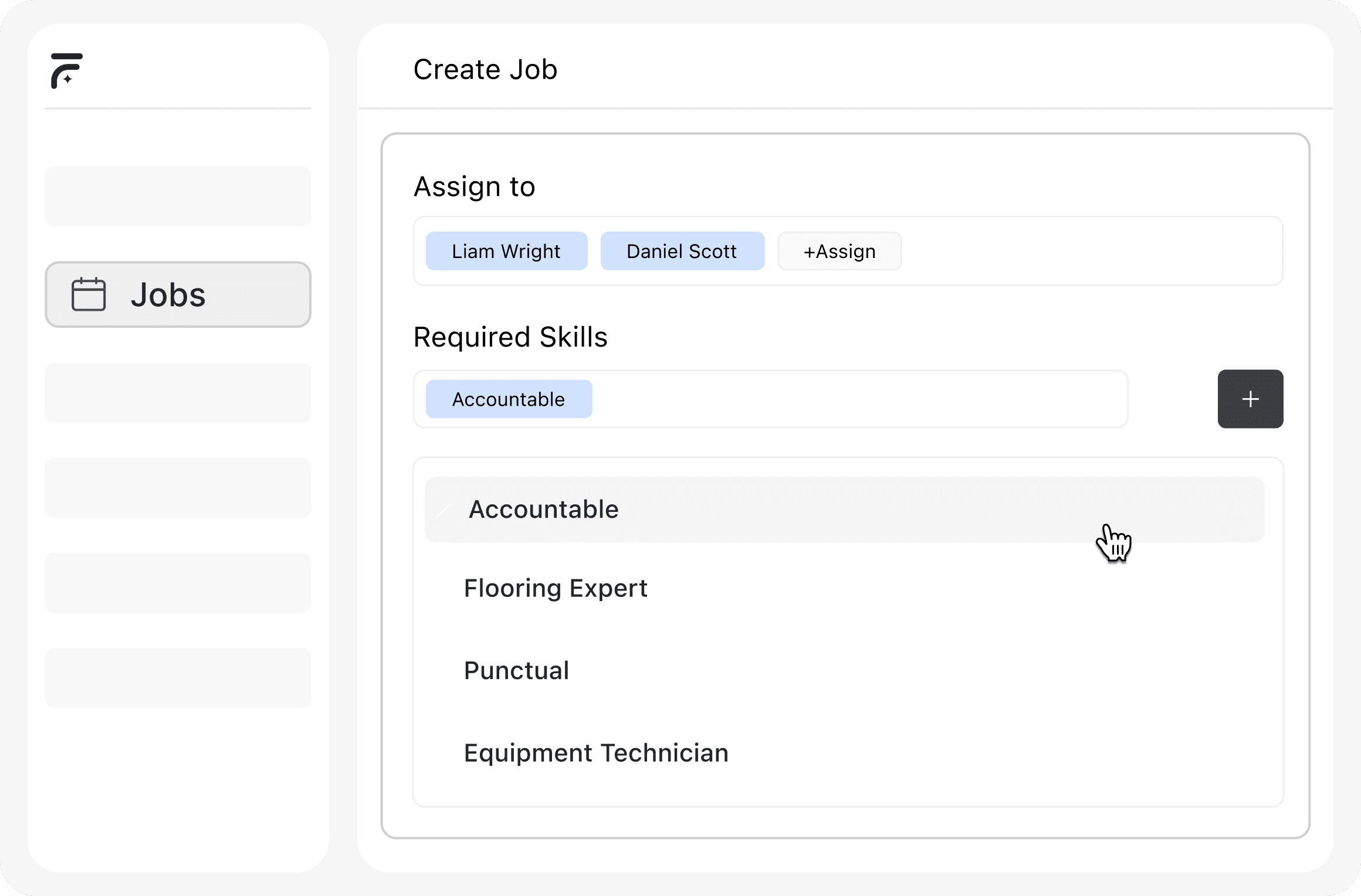The image size is (1361, 896).
Task: Click the +Assign button
Action: pos(839,252)
